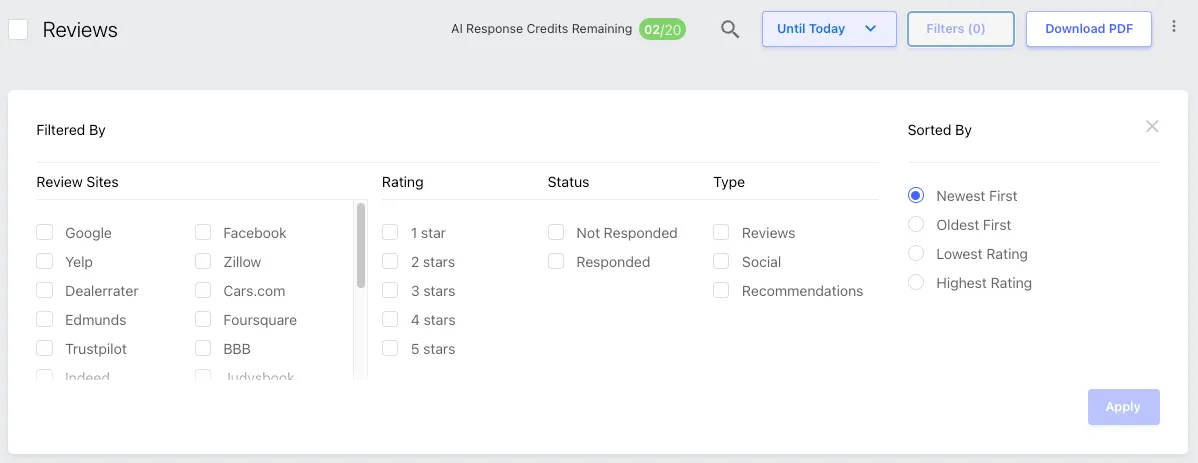Viewport: 1198px width, 463px height.
Task: Enable the Yelp filter checkbox
Action: click(45, 261)
